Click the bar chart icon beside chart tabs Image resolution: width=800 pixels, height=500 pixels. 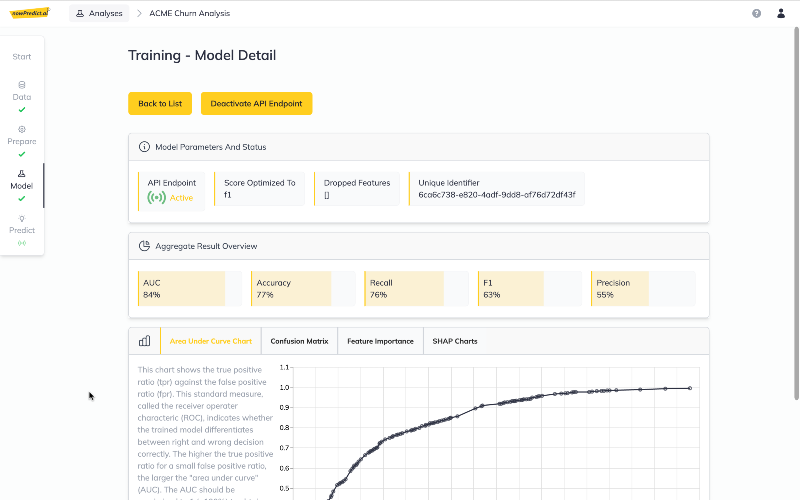click(x=144, y=341)
